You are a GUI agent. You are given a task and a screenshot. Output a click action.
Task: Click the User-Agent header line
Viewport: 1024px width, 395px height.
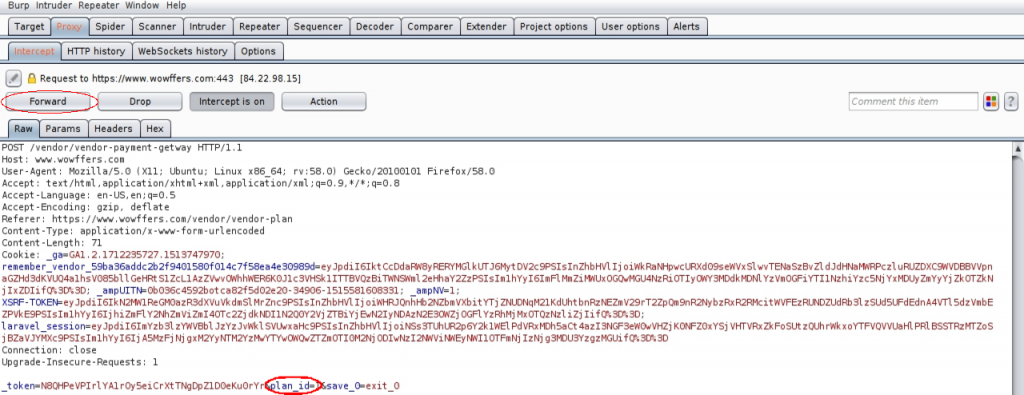pyautogui.click(x=248, y=171)
